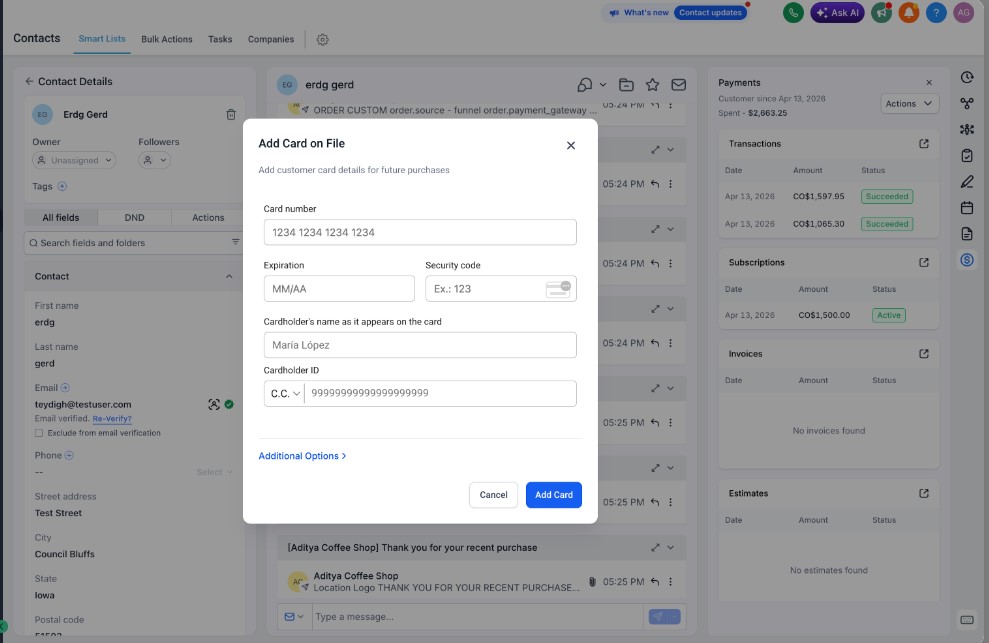Screen dimensions: 989x643
Task: Close the Payments panel
Action: (929, 83)
